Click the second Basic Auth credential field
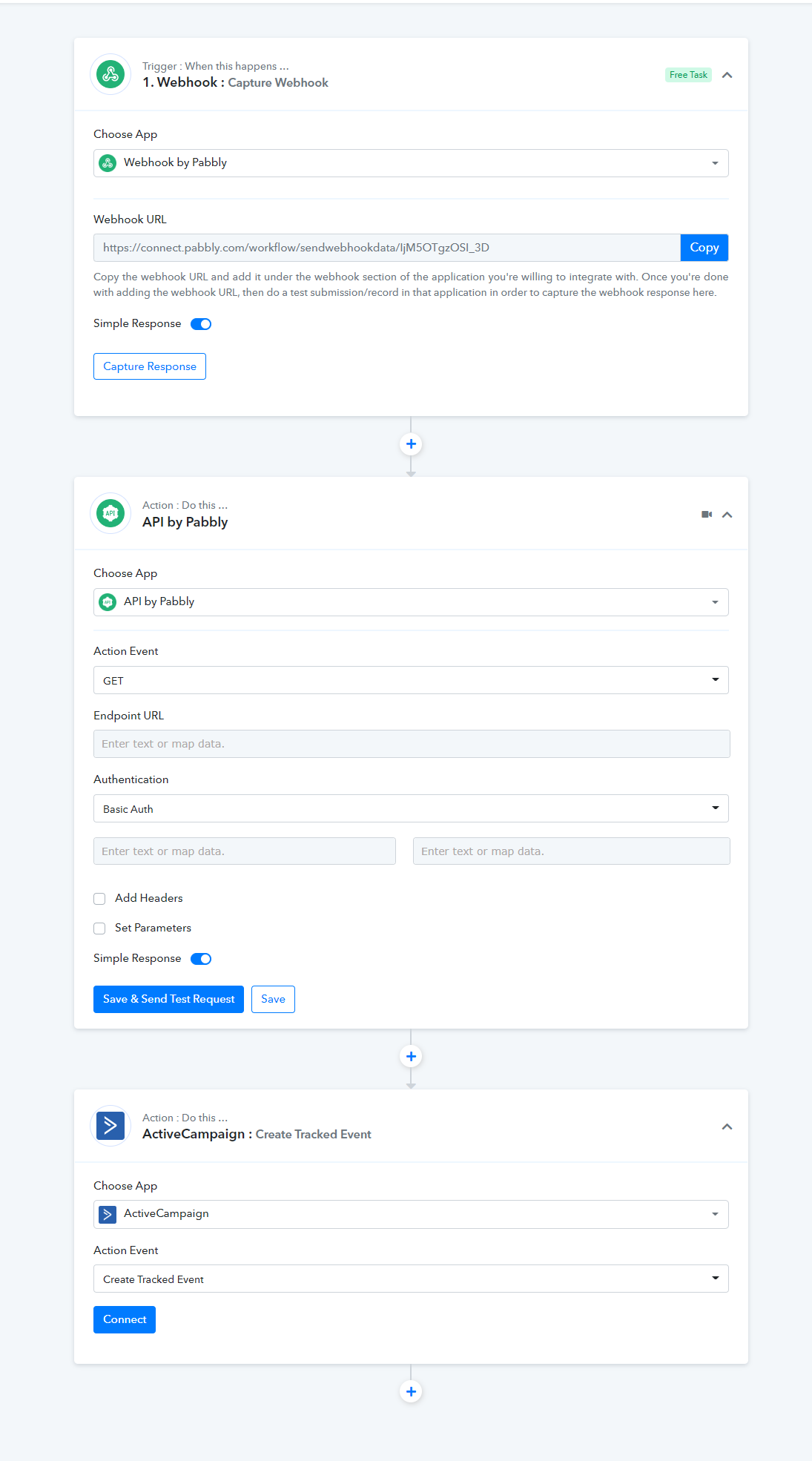The height and width of the screenshot is (1461, 812). point(572,851)
